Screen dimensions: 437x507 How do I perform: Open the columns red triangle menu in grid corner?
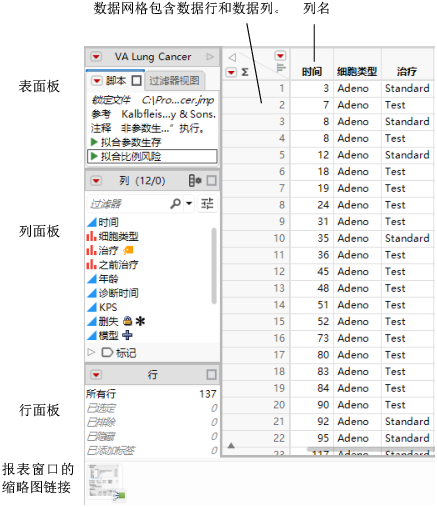coord(280,55)
